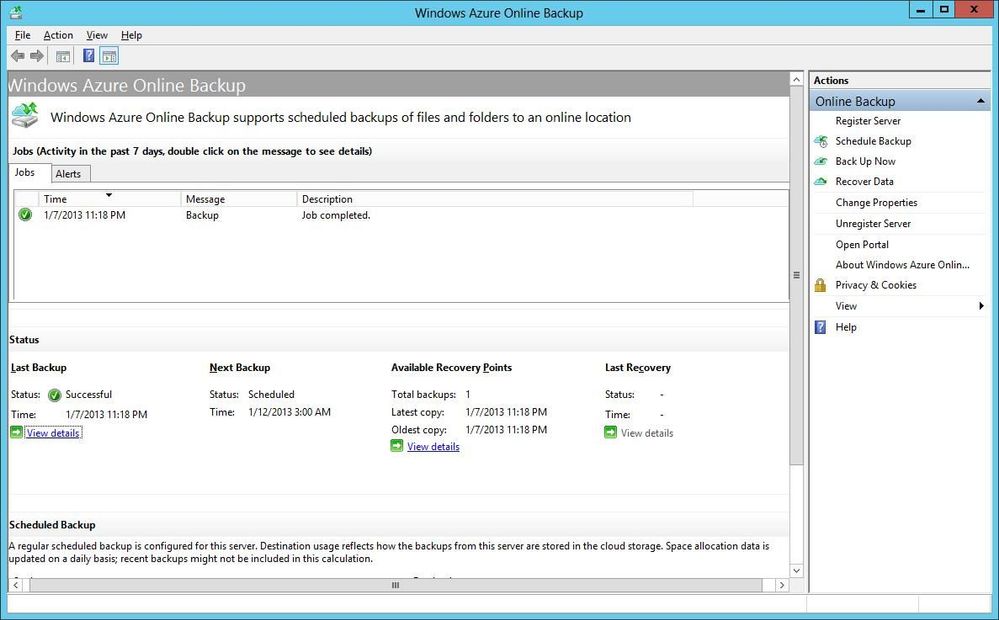999x620 pixels.
Task: Select the job time '1/7/2013 11:18 PM' cell
Action: pyautogui.click(x=85, y=215)
